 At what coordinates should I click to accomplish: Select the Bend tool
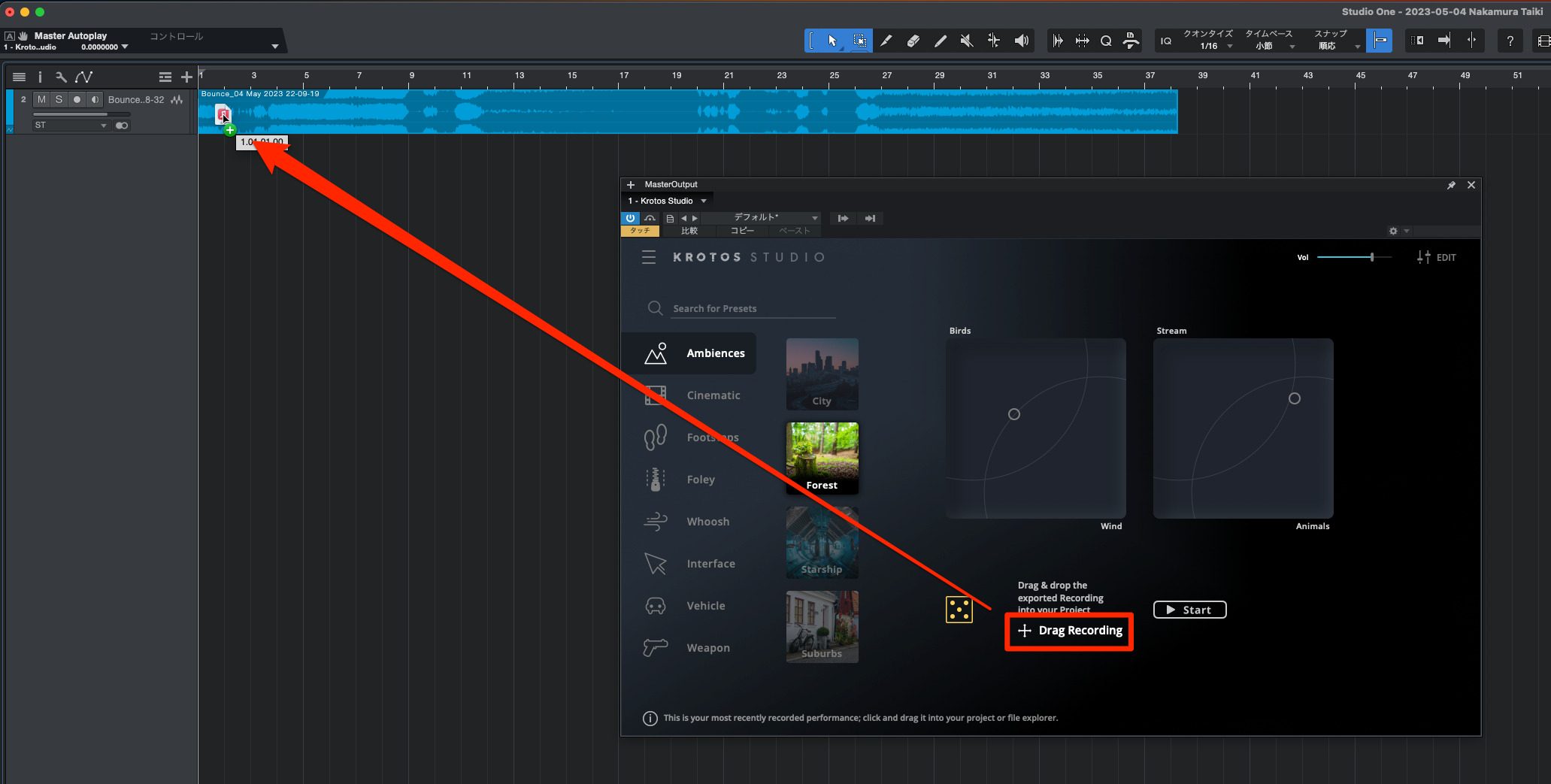click(x=994, y=41)
